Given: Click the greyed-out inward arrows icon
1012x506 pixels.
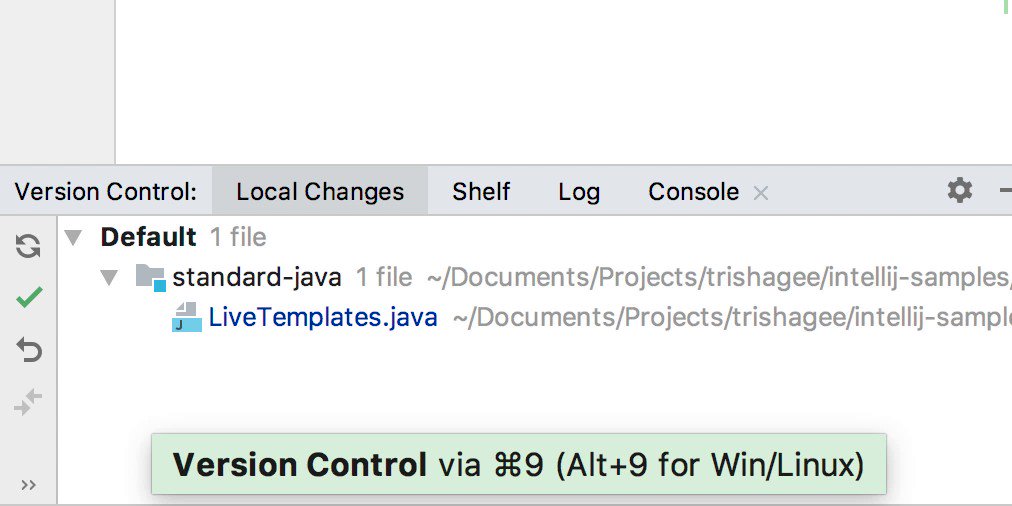Looking at the screenshot, I should 28,401.
